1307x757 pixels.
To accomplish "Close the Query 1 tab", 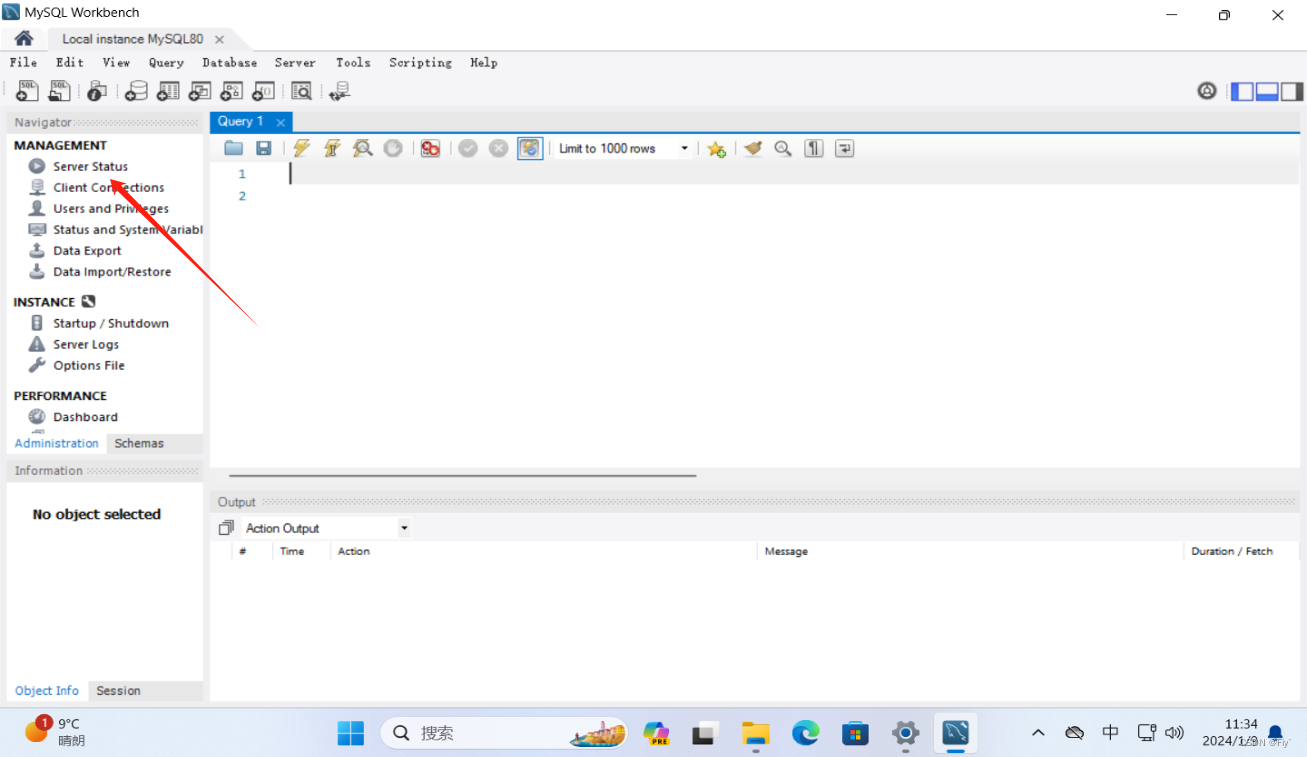I will click(281, 122).
